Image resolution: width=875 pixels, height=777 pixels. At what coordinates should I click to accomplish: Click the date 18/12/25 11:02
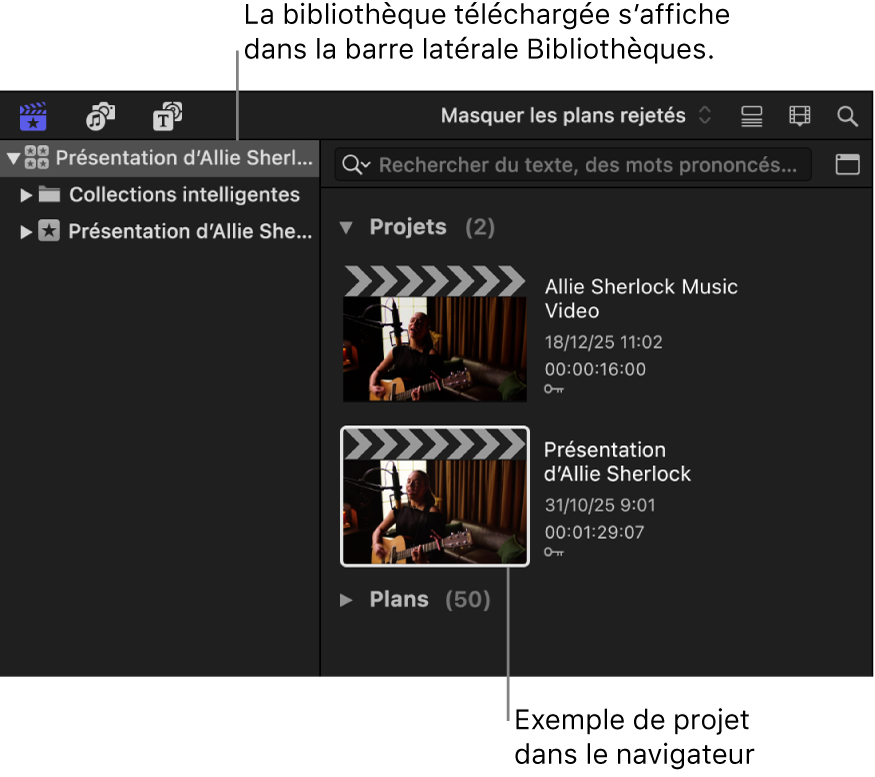tap(603, 342)
